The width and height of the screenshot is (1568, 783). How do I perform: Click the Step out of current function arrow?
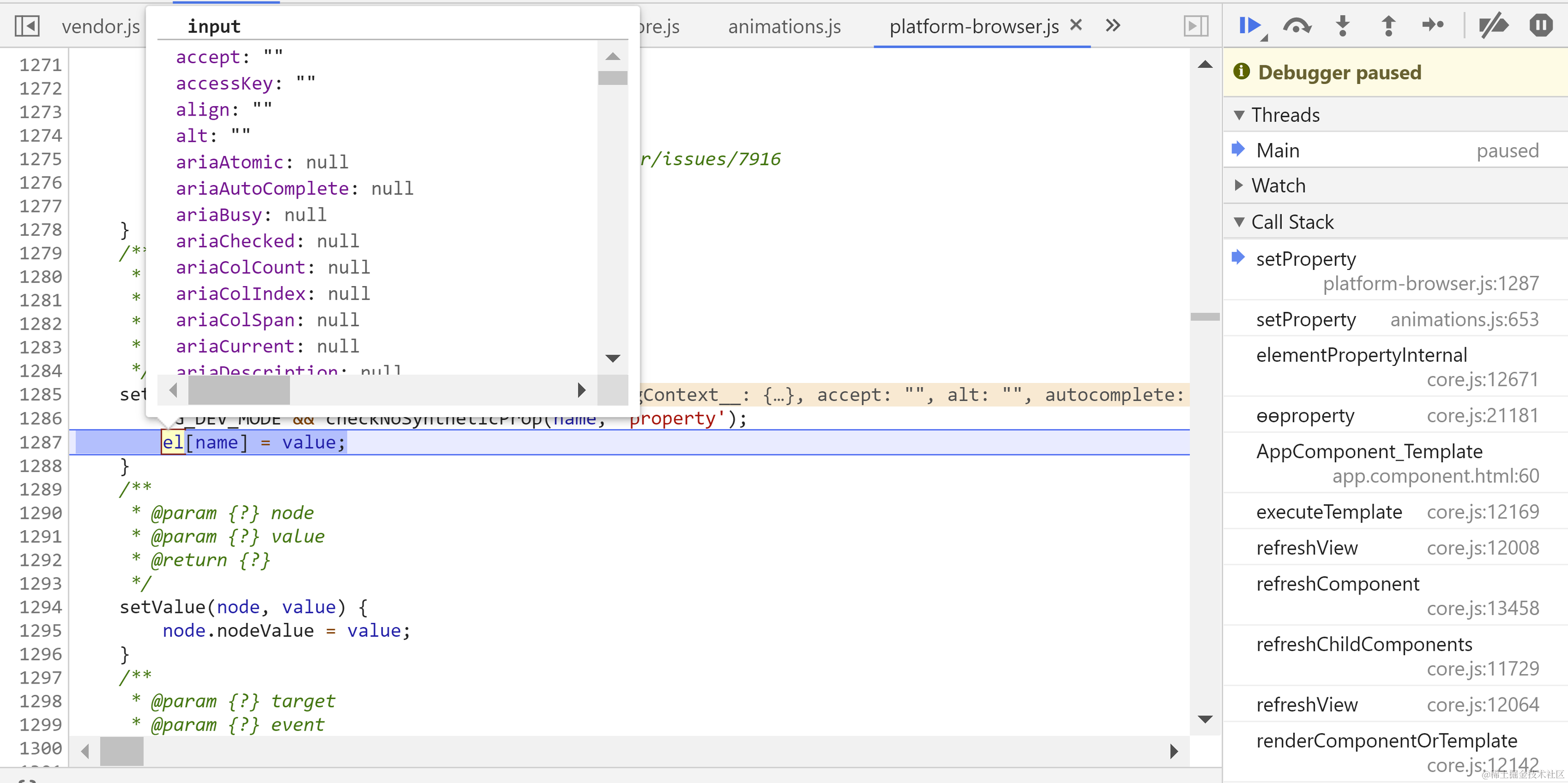[1388, 25]
